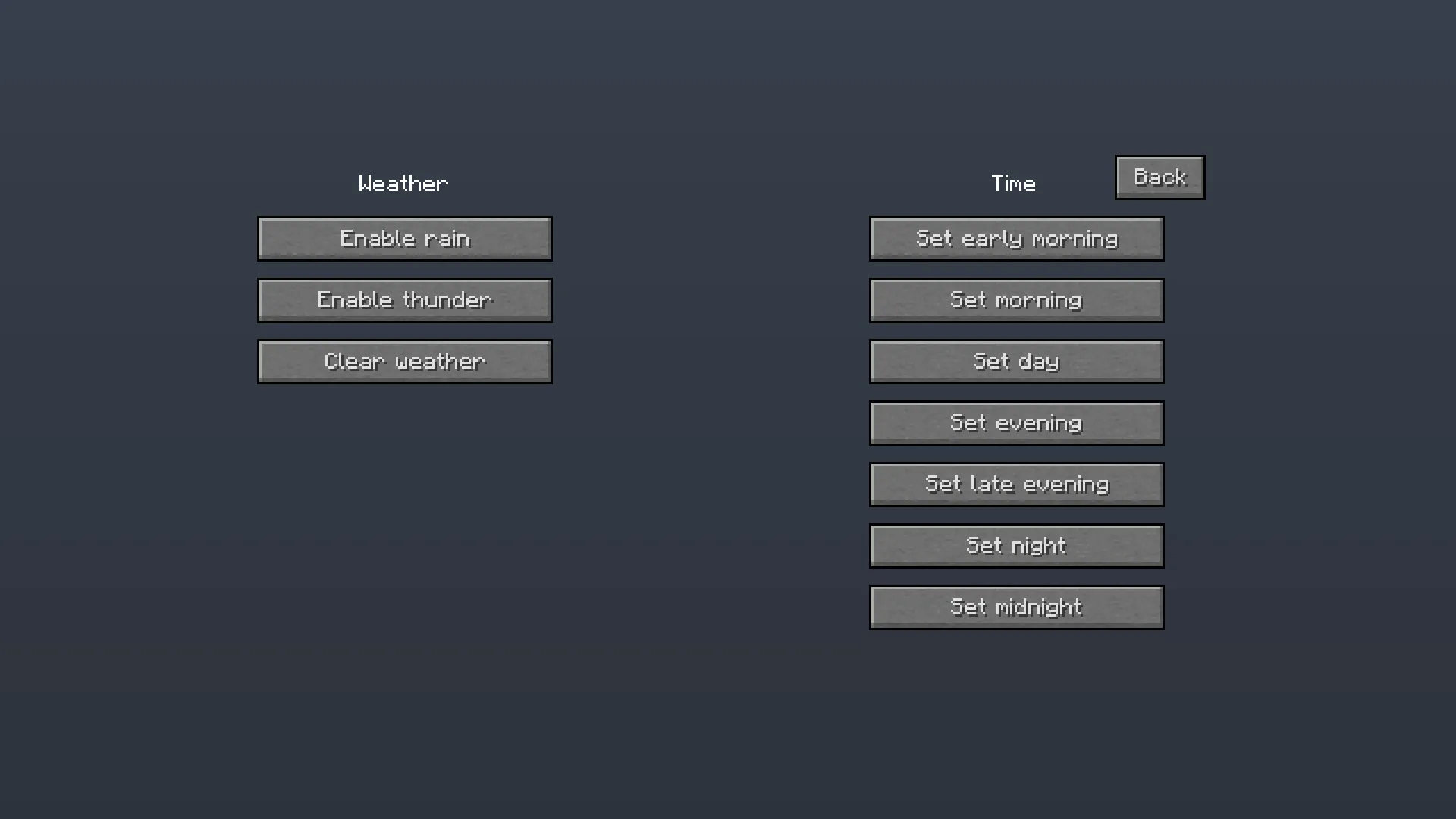Advance time to evening

[x=1016, y=422]
